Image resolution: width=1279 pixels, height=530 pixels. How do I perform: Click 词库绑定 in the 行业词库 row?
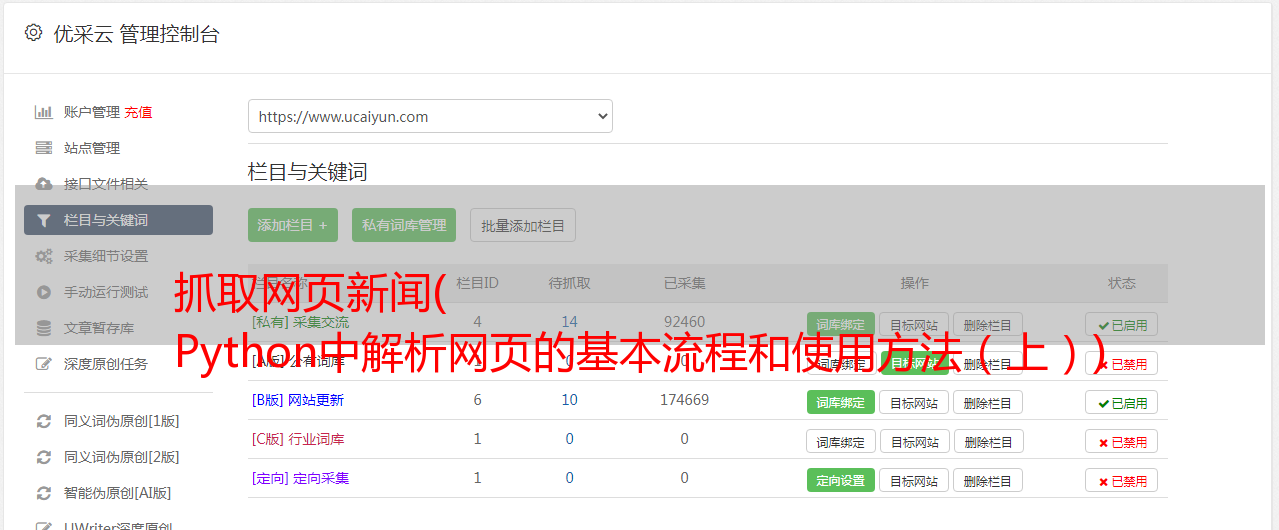[841, 441]
